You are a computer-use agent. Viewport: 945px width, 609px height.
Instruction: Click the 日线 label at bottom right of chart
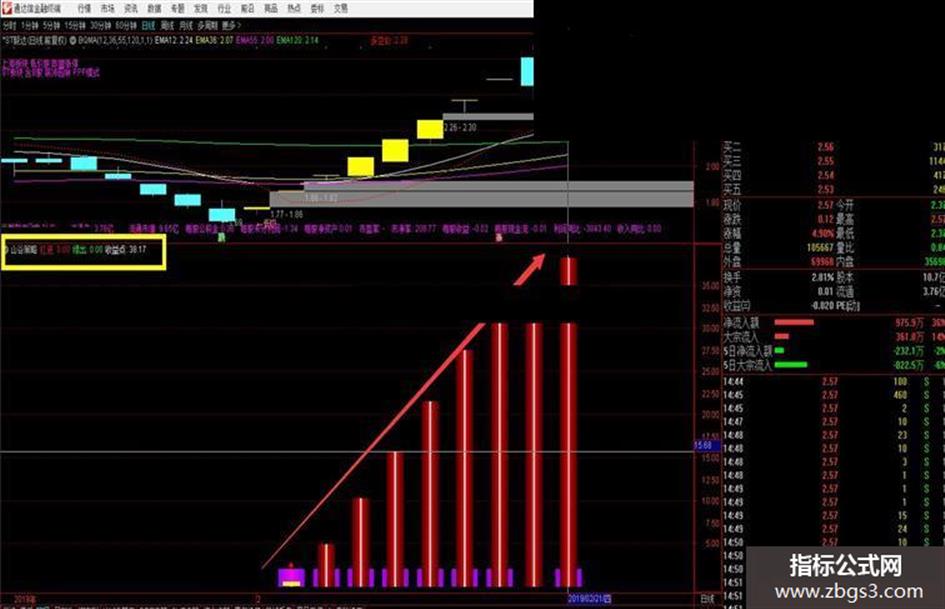point(708,599)
